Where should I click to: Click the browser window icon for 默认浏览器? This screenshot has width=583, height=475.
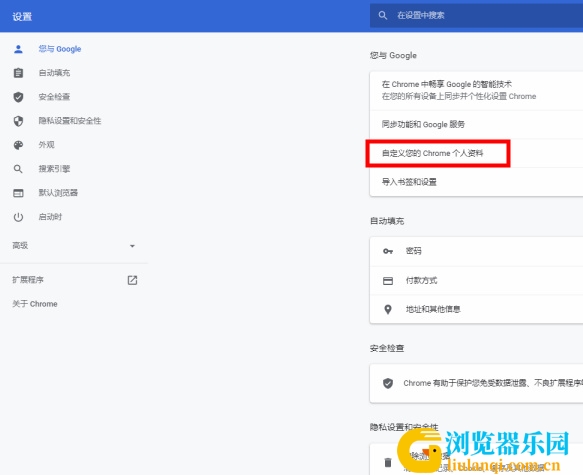pos(18,193)
